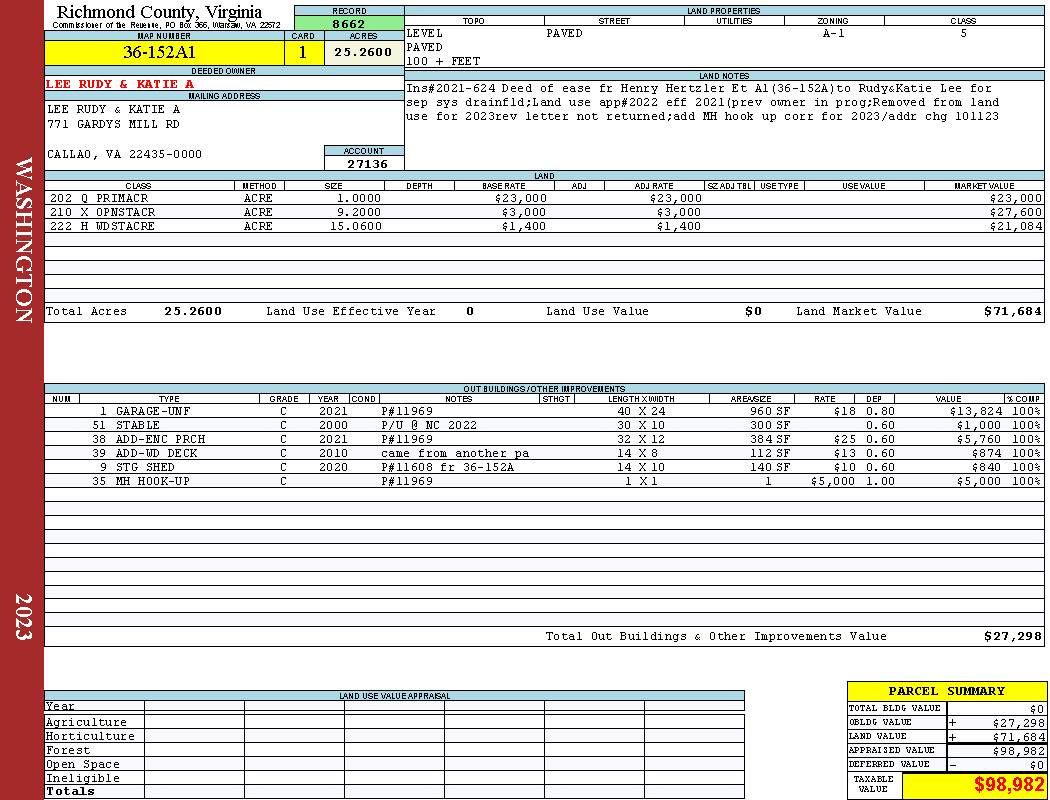The width and height of the screenshot is (1050, 800).
Task: Select the ADD-ENC PRCH improvement row
Action: [544, 439]
